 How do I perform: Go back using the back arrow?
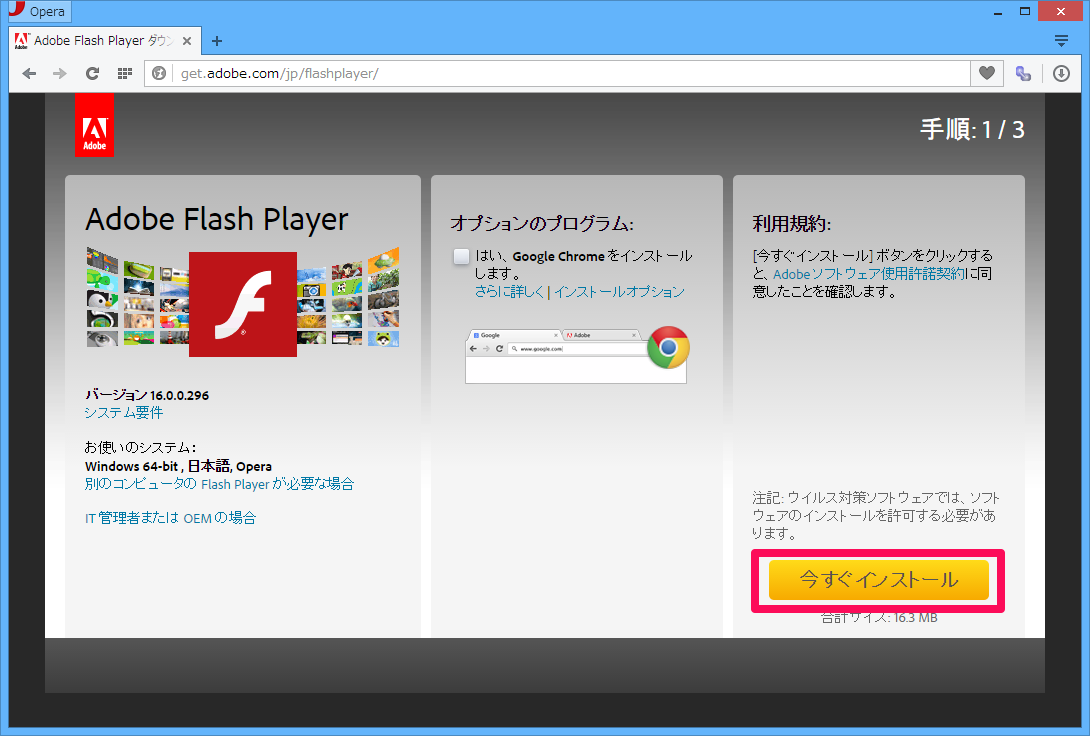(x=29, y=73)
